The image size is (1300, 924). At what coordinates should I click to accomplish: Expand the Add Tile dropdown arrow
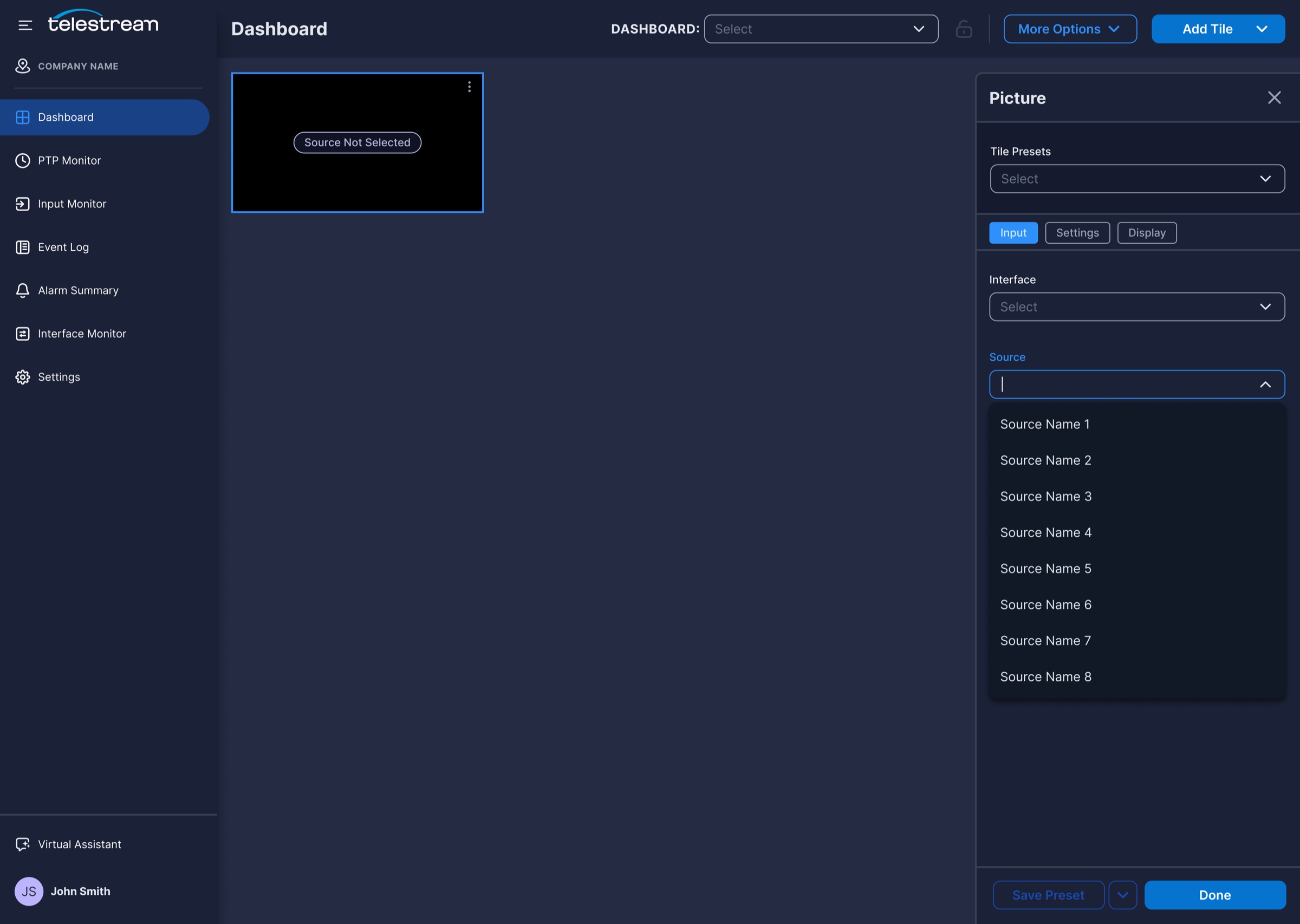coord(1262,29)
